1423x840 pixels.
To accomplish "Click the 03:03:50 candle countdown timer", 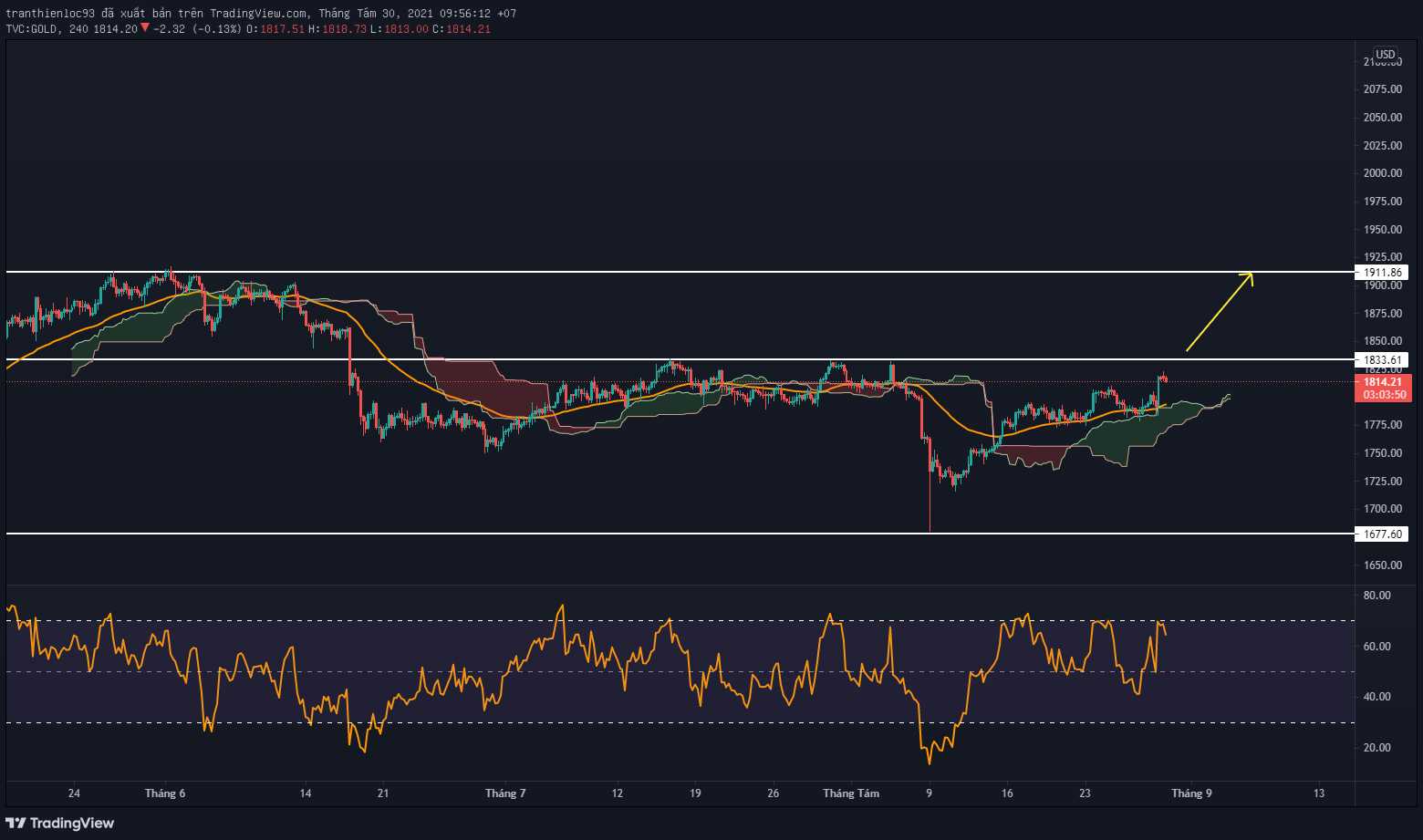I will (1384, 395).
